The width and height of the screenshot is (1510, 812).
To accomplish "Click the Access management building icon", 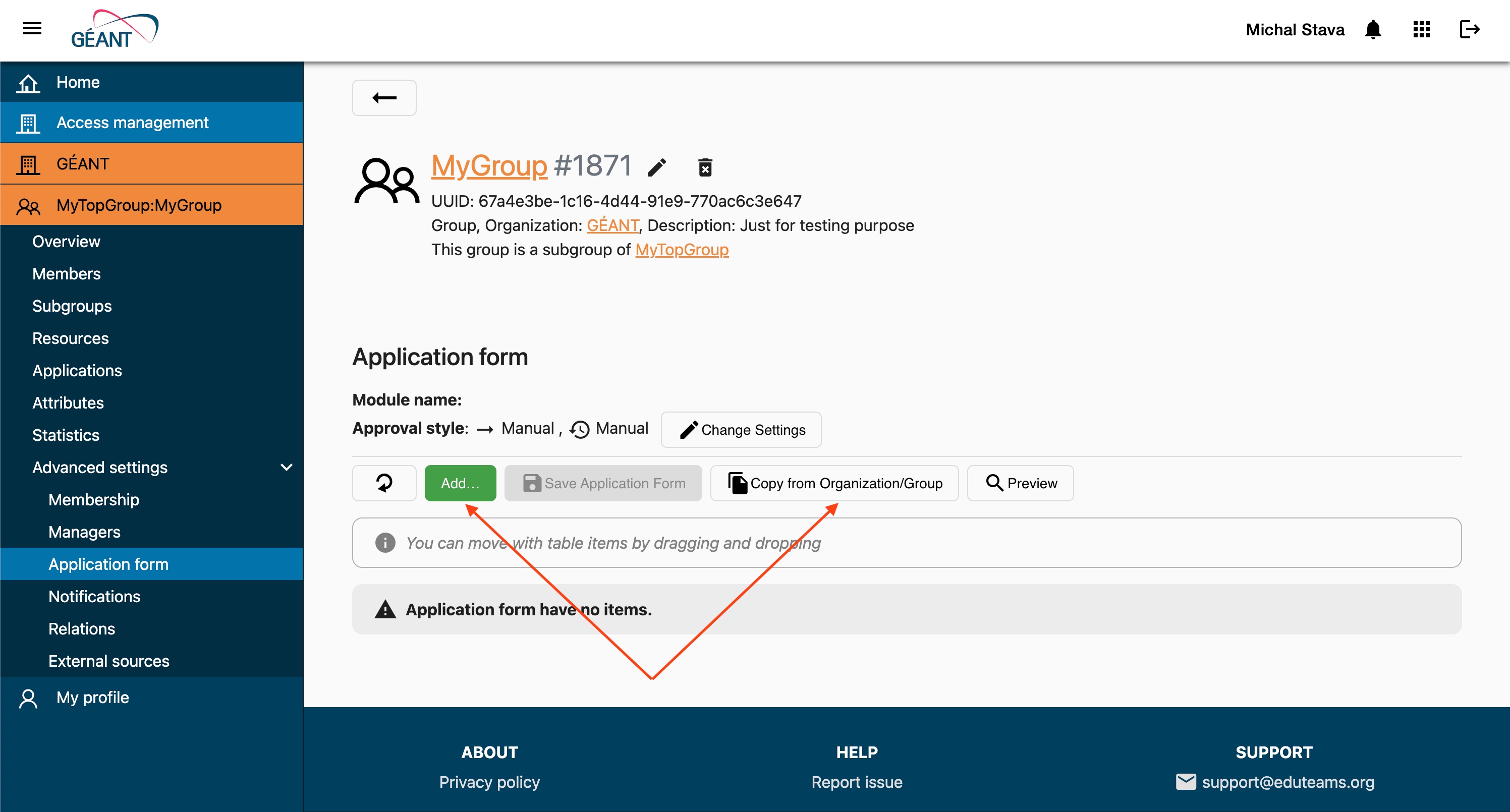I will (28, 123).
